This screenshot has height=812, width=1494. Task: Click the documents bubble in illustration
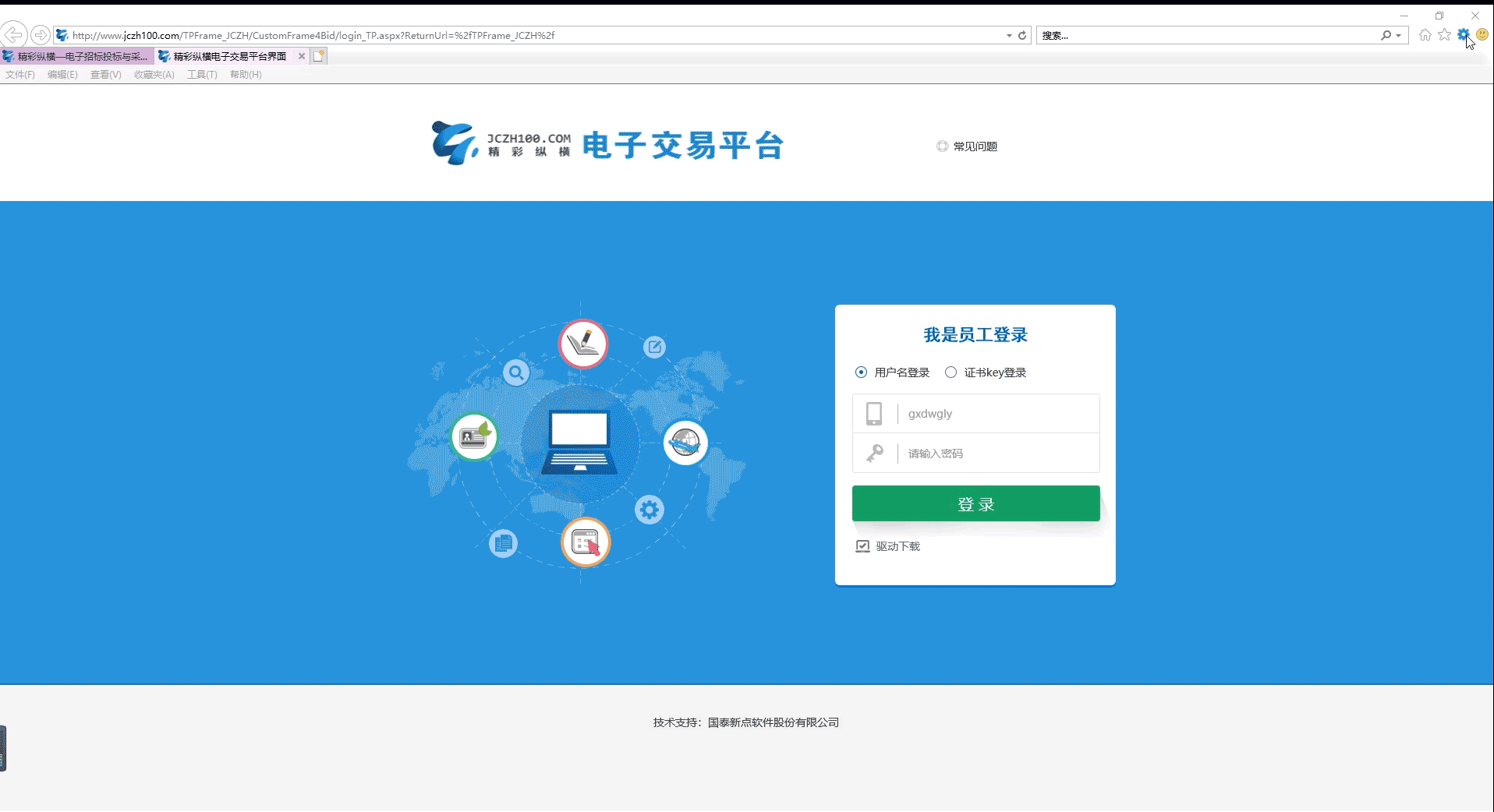503,543
